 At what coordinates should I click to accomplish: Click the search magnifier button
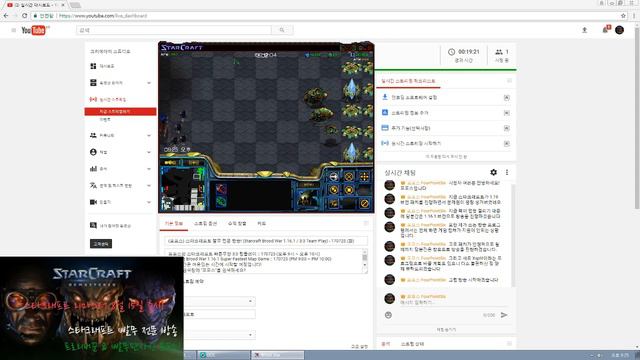[x=282, y=30]
